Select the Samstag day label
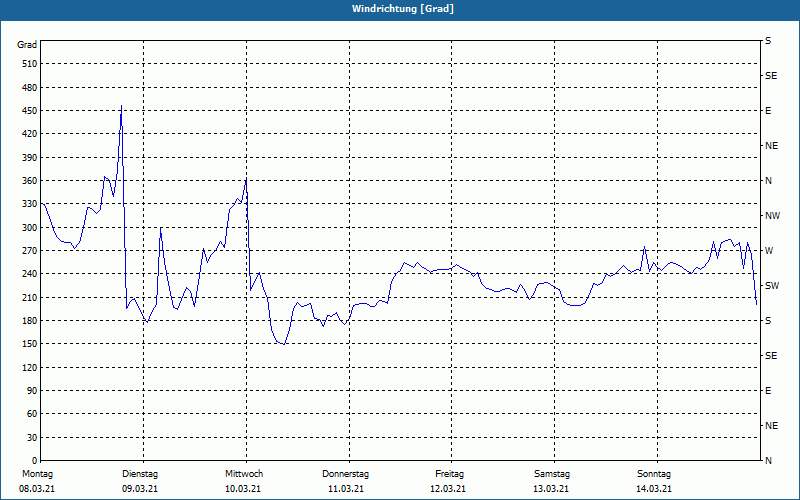Image resolution: width=800 pixels, height=500 pixels. click(552, 474)
